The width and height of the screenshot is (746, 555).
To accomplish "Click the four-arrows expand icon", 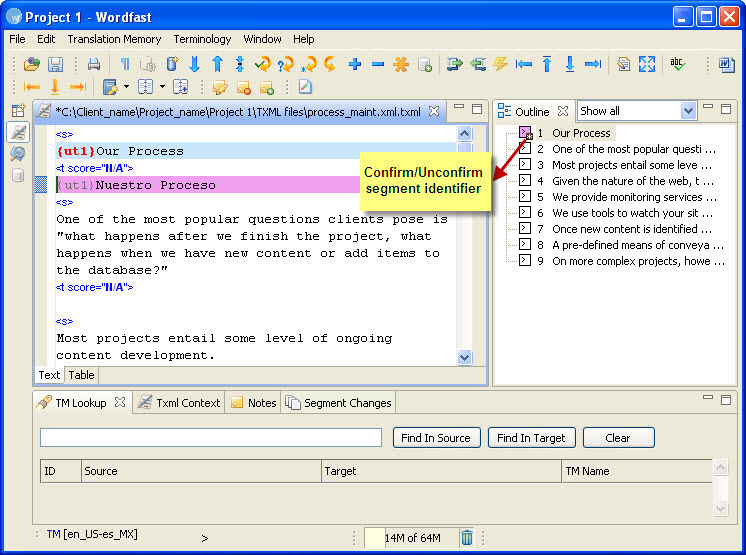I will (x=647, y=64).
